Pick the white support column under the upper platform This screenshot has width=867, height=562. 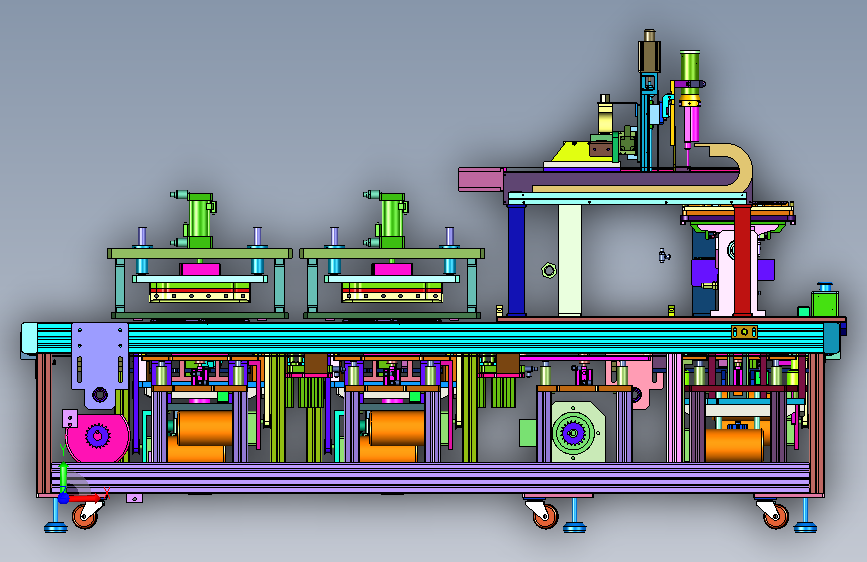coord(570,260)
